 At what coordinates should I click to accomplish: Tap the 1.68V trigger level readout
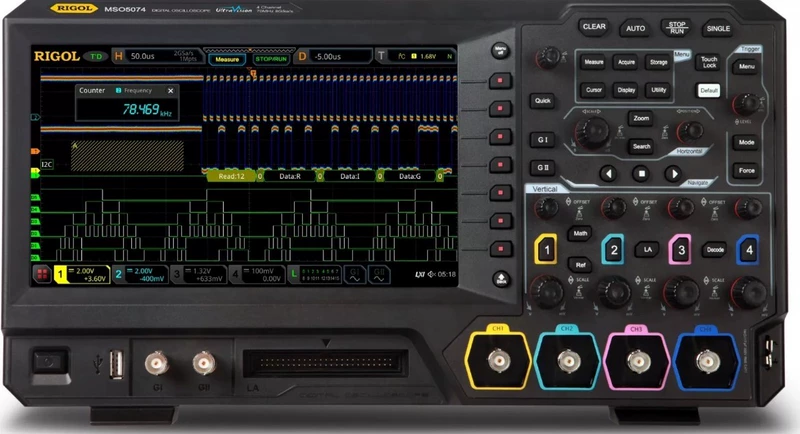(x=428, y=56)
